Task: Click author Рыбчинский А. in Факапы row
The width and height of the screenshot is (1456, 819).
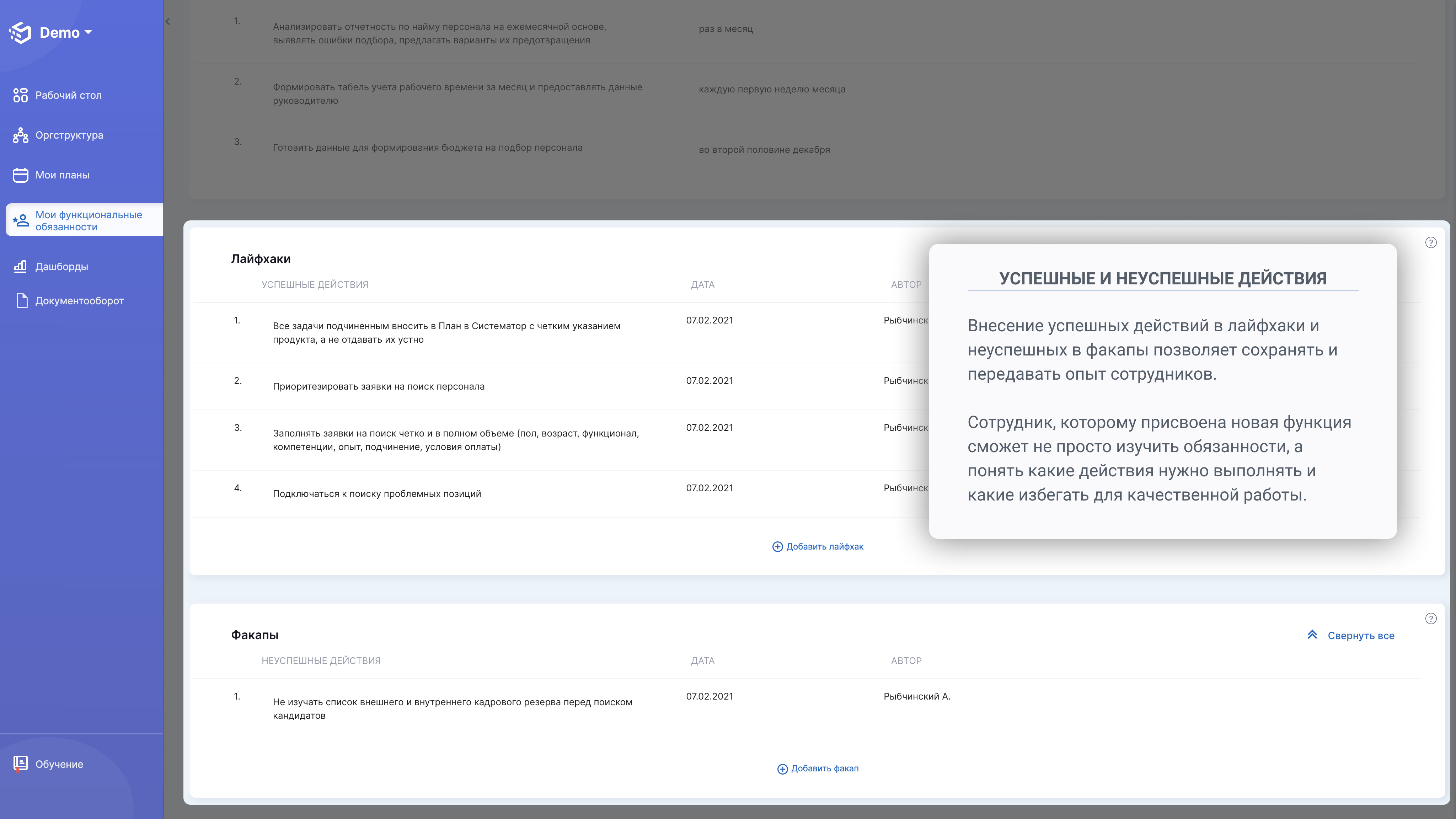Action: pos(917,696)
